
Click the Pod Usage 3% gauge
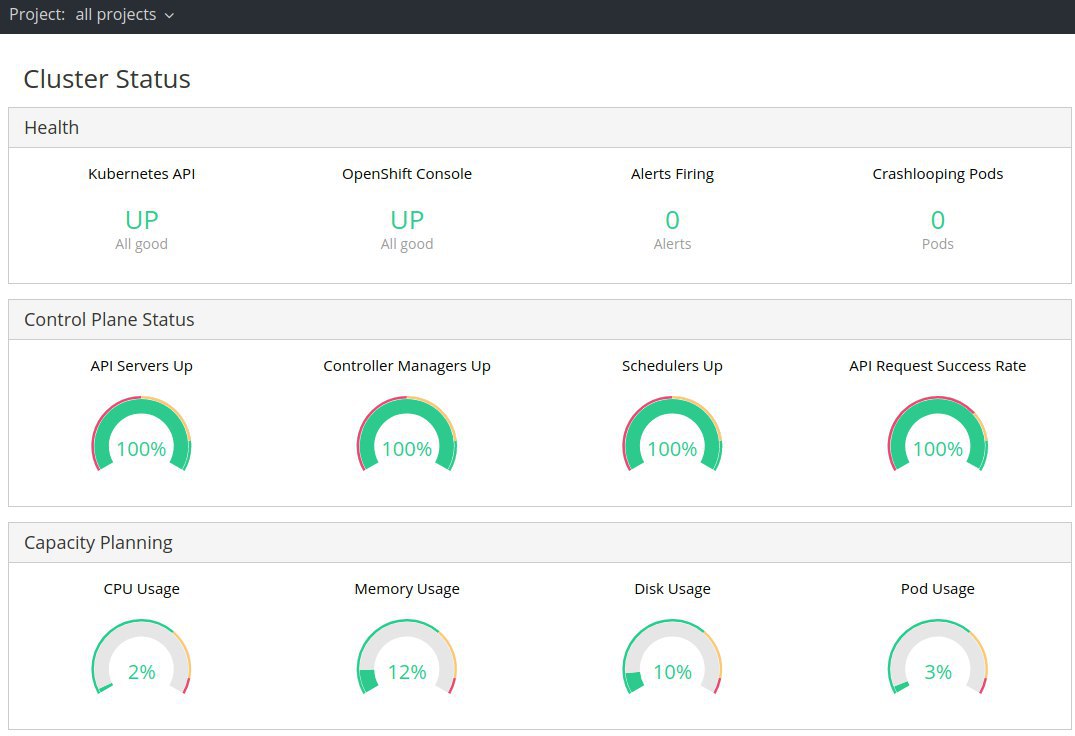[x=937, y=658]
